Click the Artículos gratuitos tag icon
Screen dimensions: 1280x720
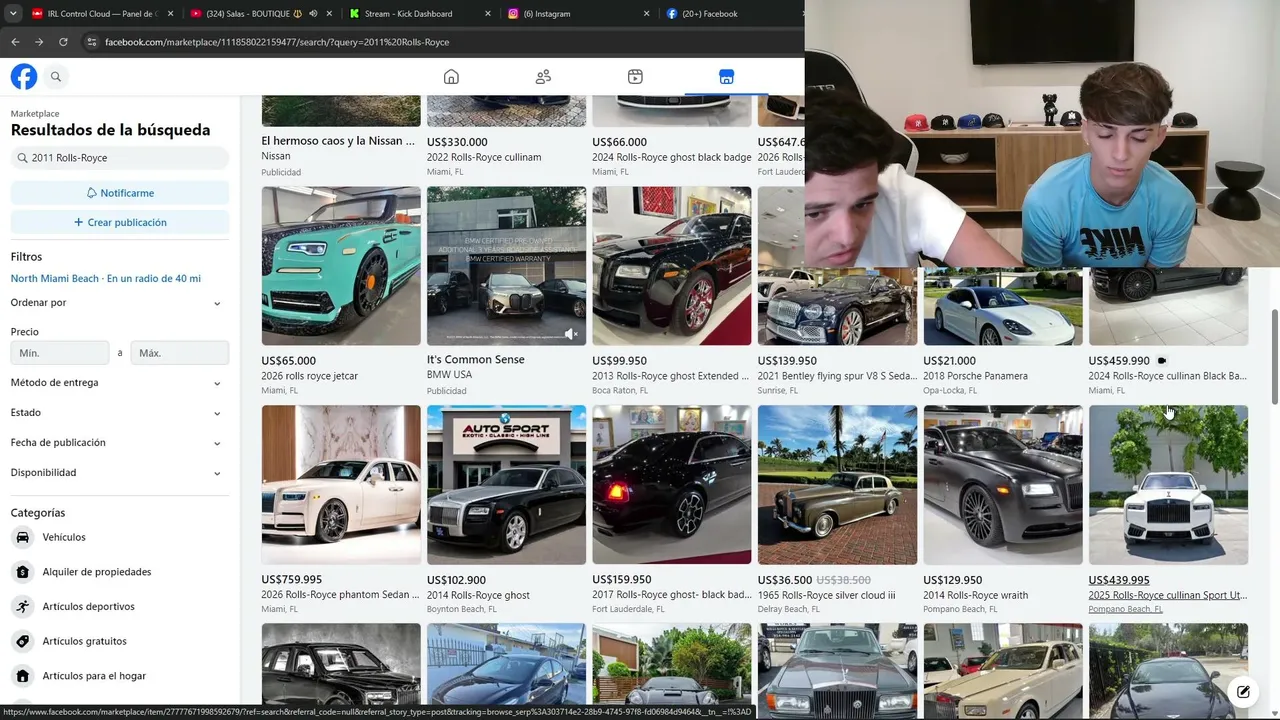tap(23, 641)
